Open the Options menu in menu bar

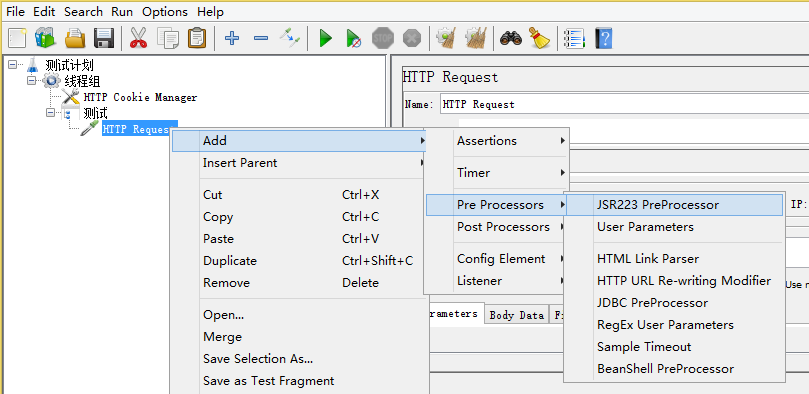tap(165, 11)
